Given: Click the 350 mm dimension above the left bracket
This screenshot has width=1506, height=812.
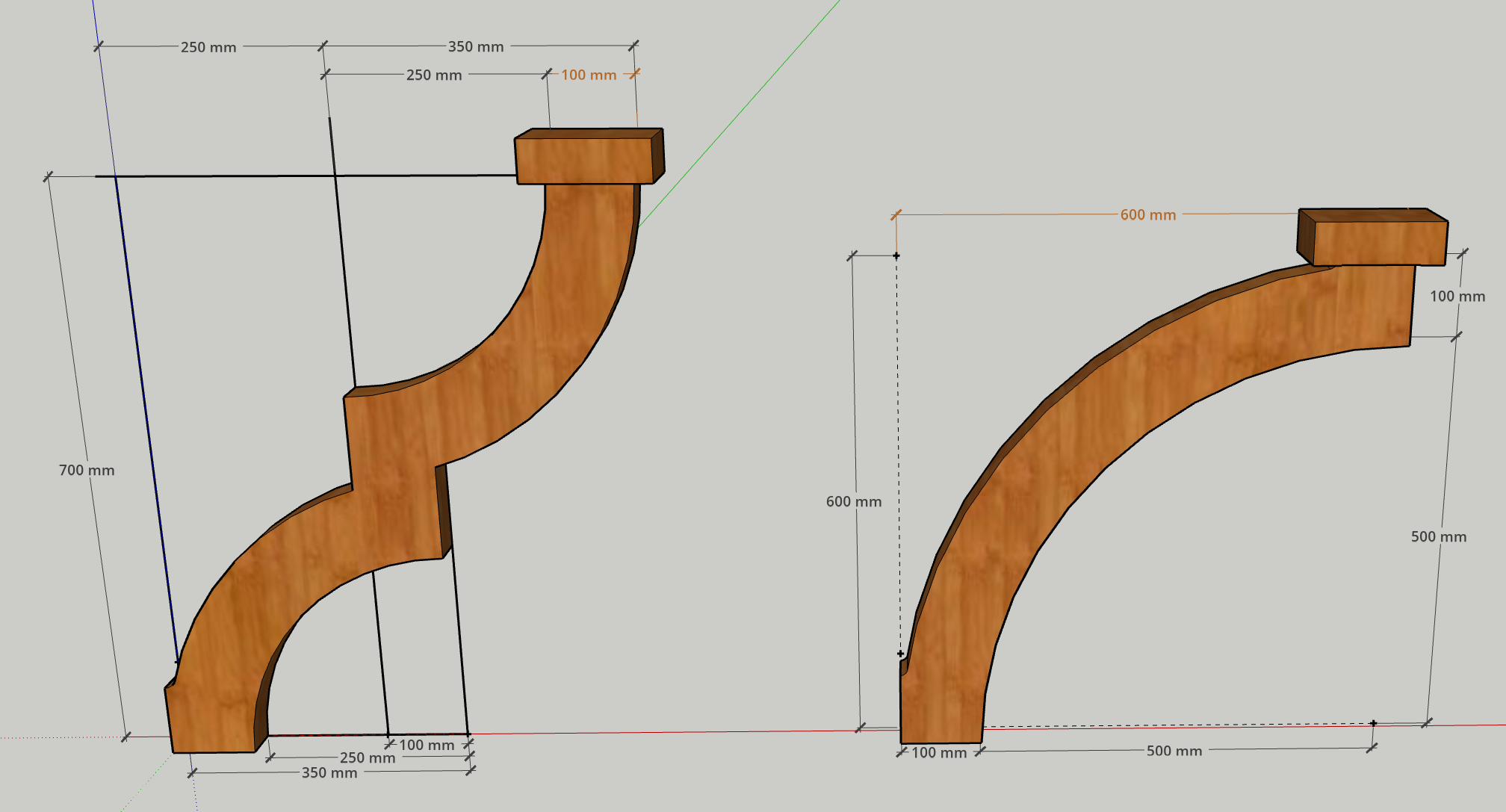Looking at the screenshot, I should [476, 46].
